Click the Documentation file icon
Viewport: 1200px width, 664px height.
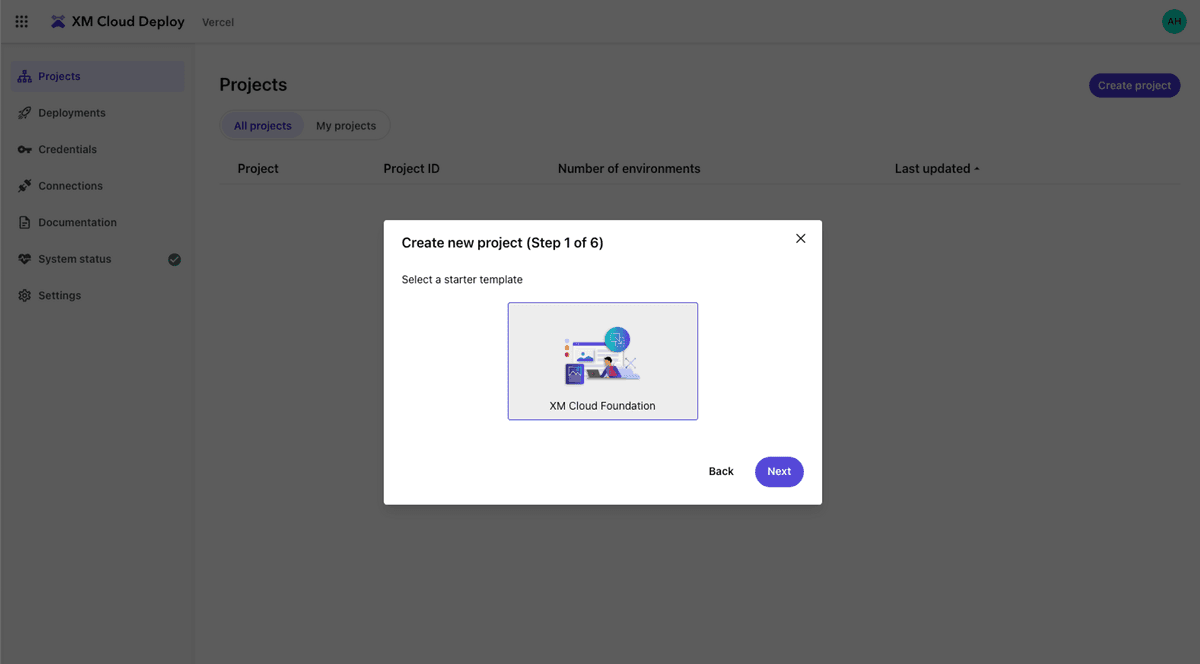click(x=25, y=223)
